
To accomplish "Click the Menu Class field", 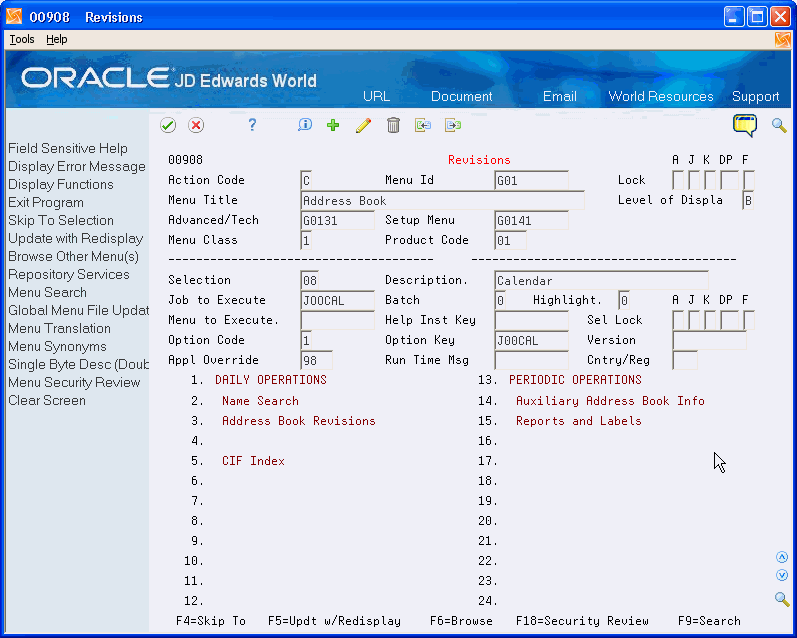I will 306,240.
